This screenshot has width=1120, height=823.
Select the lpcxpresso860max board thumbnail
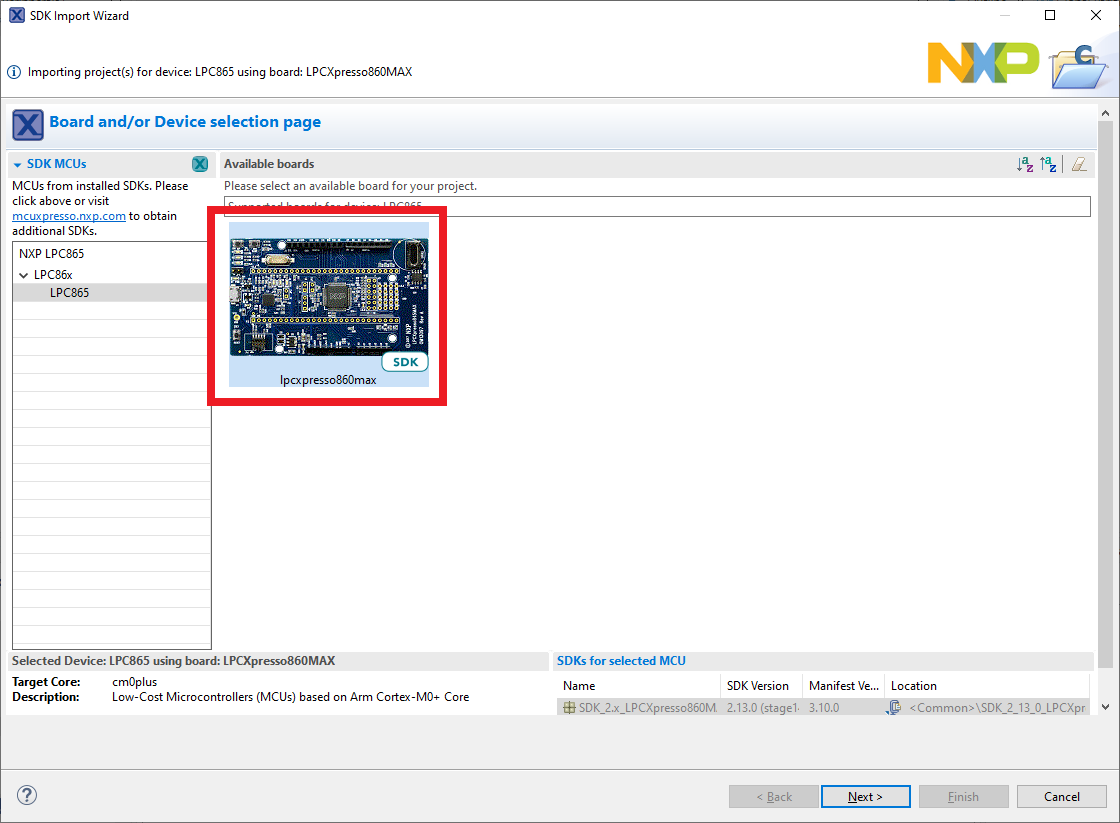(x=329, y=300)
